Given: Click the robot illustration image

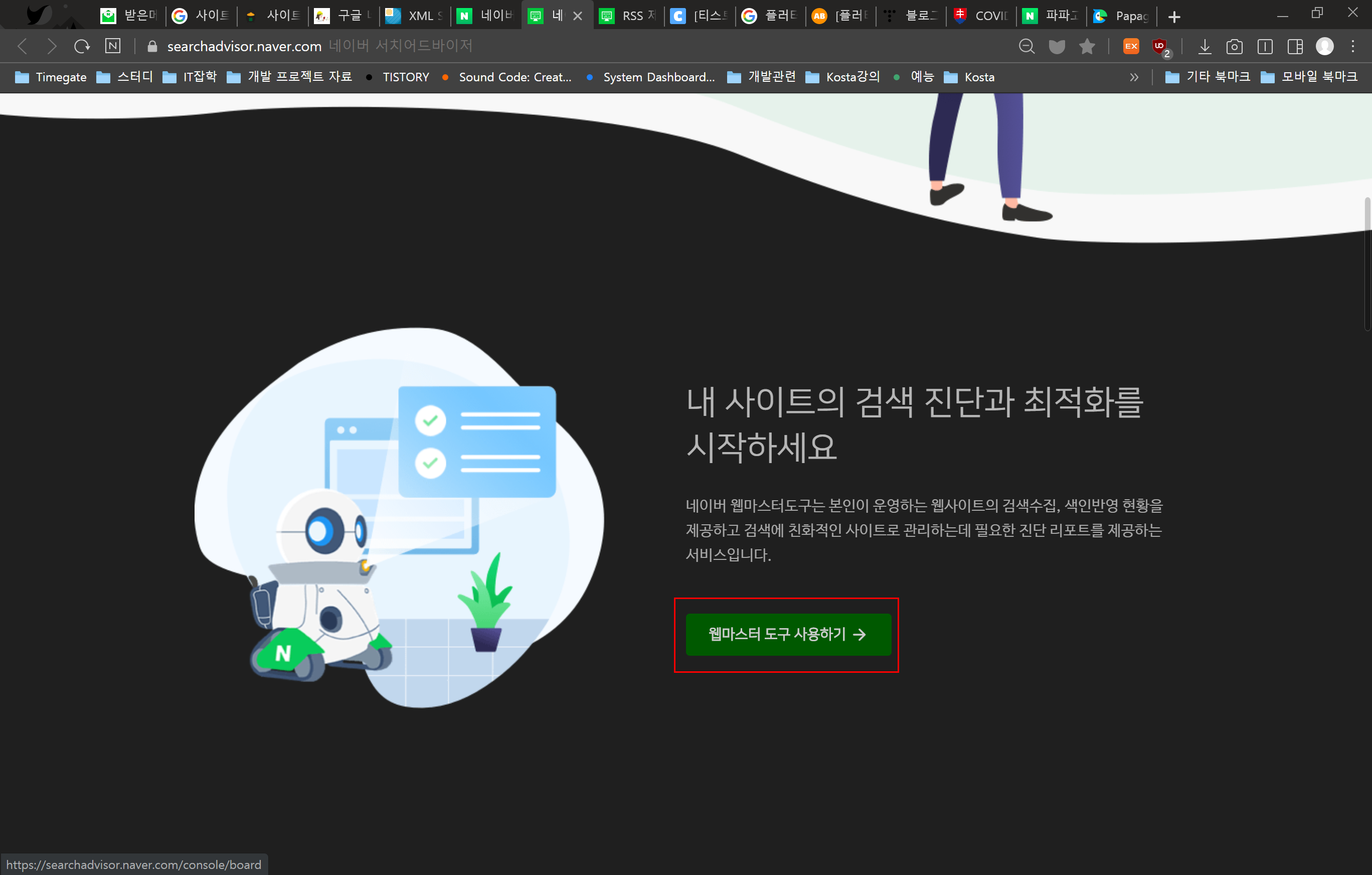Looking at the screenshot, I should (x=399, y=518).
